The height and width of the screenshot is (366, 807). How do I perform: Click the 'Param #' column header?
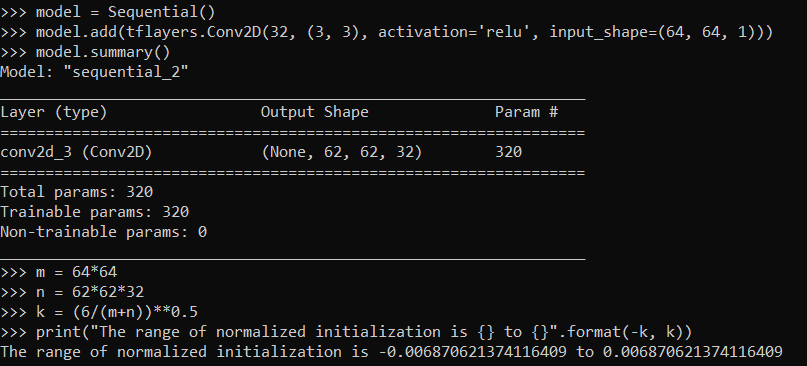(527, 112)
